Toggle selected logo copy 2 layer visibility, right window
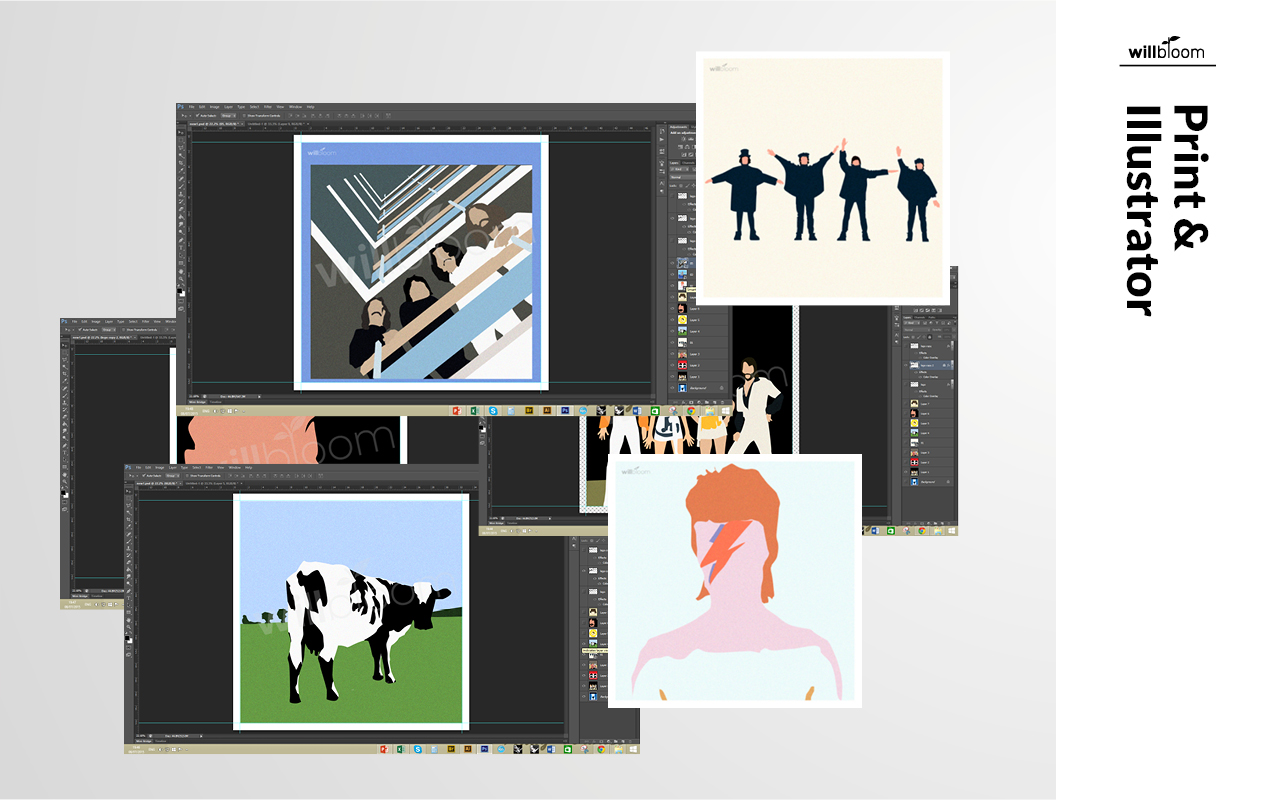This screenshot has height=800, width=1280. coord(906,365)
